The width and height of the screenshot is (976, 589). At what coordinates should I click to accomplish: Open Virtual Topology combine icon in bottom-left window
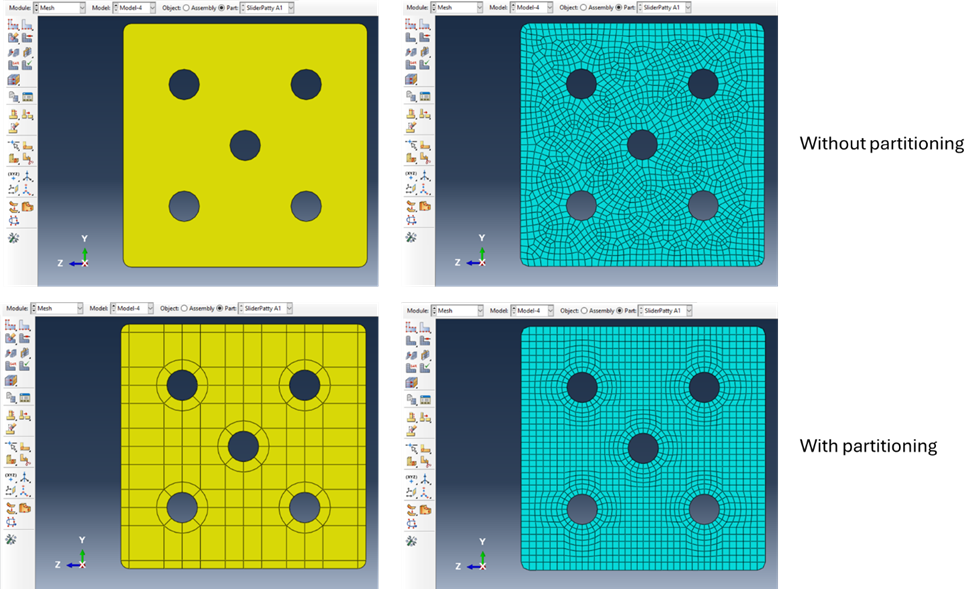click(x=11, y=509)
